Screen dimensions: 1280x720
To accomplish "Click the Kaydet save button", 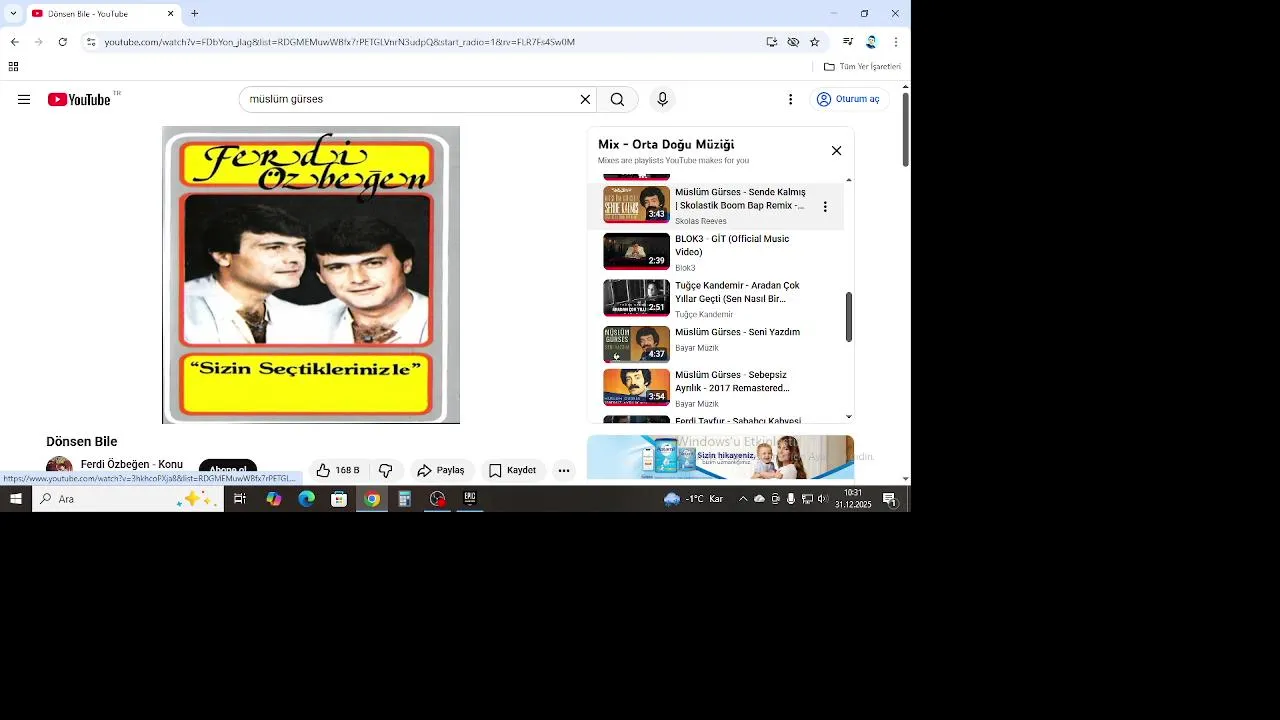I will (x=512, y=470).
